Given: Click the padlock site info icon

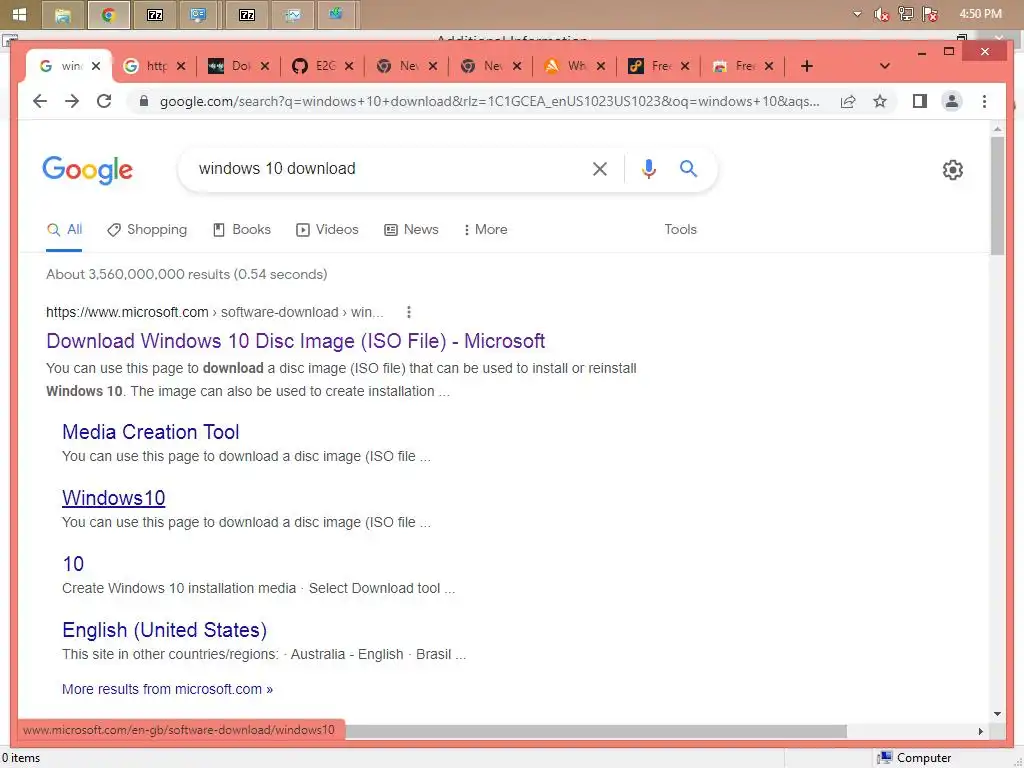Looking at the screenshot, I should (x=144, y=101).
